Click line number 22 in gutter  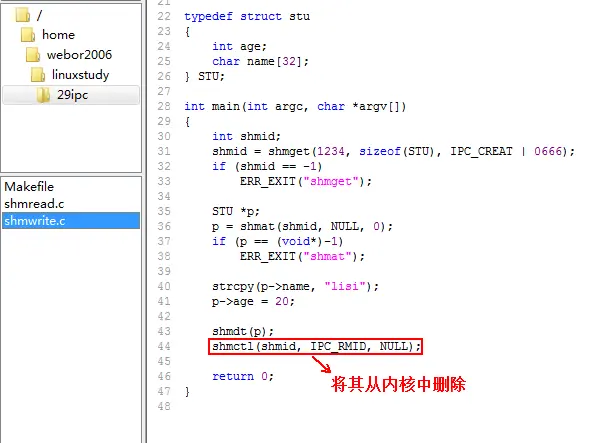coord(164,16)
